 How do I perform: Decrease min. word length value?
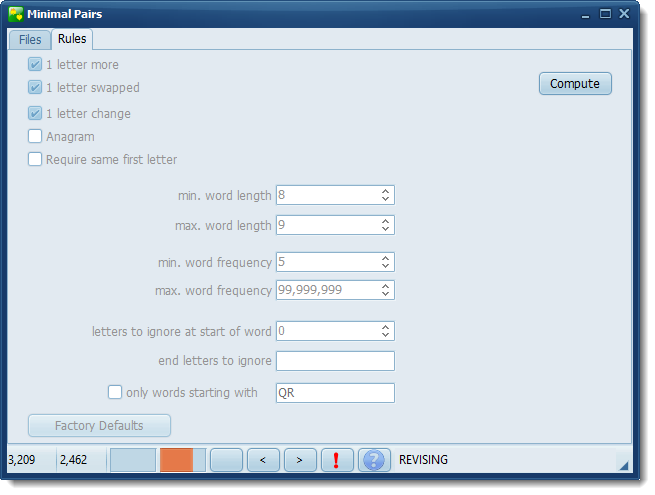385,199
